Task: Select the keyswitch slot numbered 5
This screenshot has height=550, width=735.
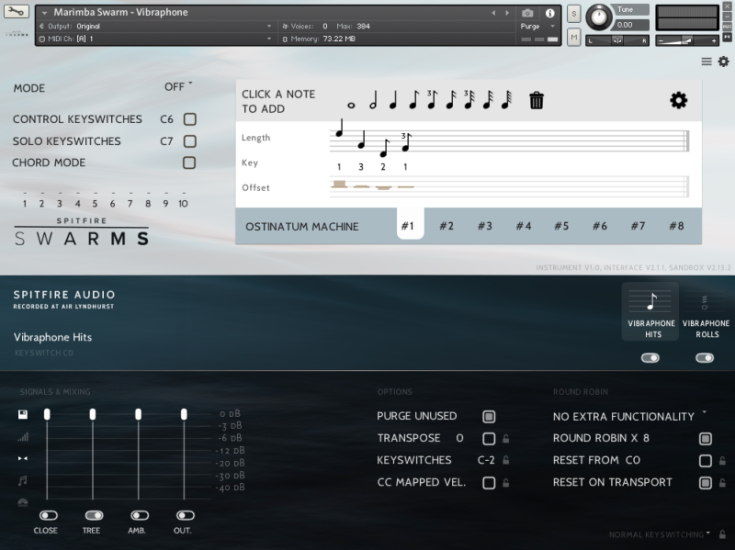Action: 95,203
